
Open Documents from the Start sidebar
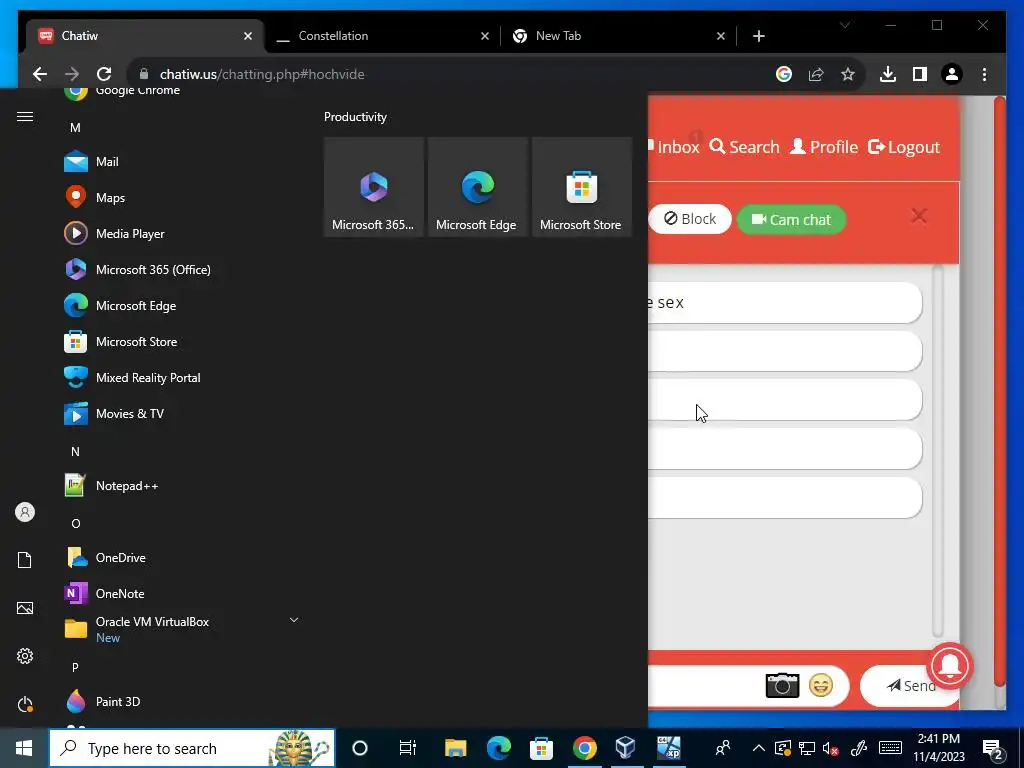[25, 560]
